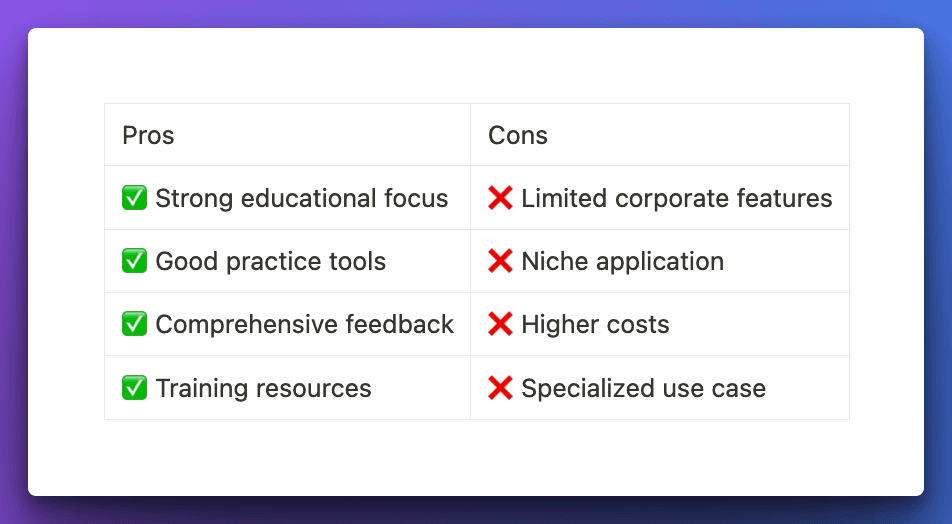Image resolution: width=952 pixels, height=524 pixels.
Task: Click the "Limited corporate features" text
Action: point(677,198)
